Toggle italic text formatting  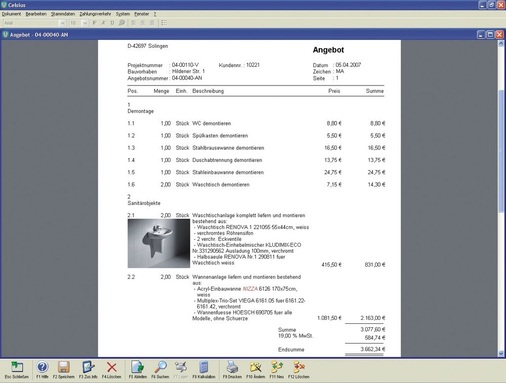click(x=103, y=23)
